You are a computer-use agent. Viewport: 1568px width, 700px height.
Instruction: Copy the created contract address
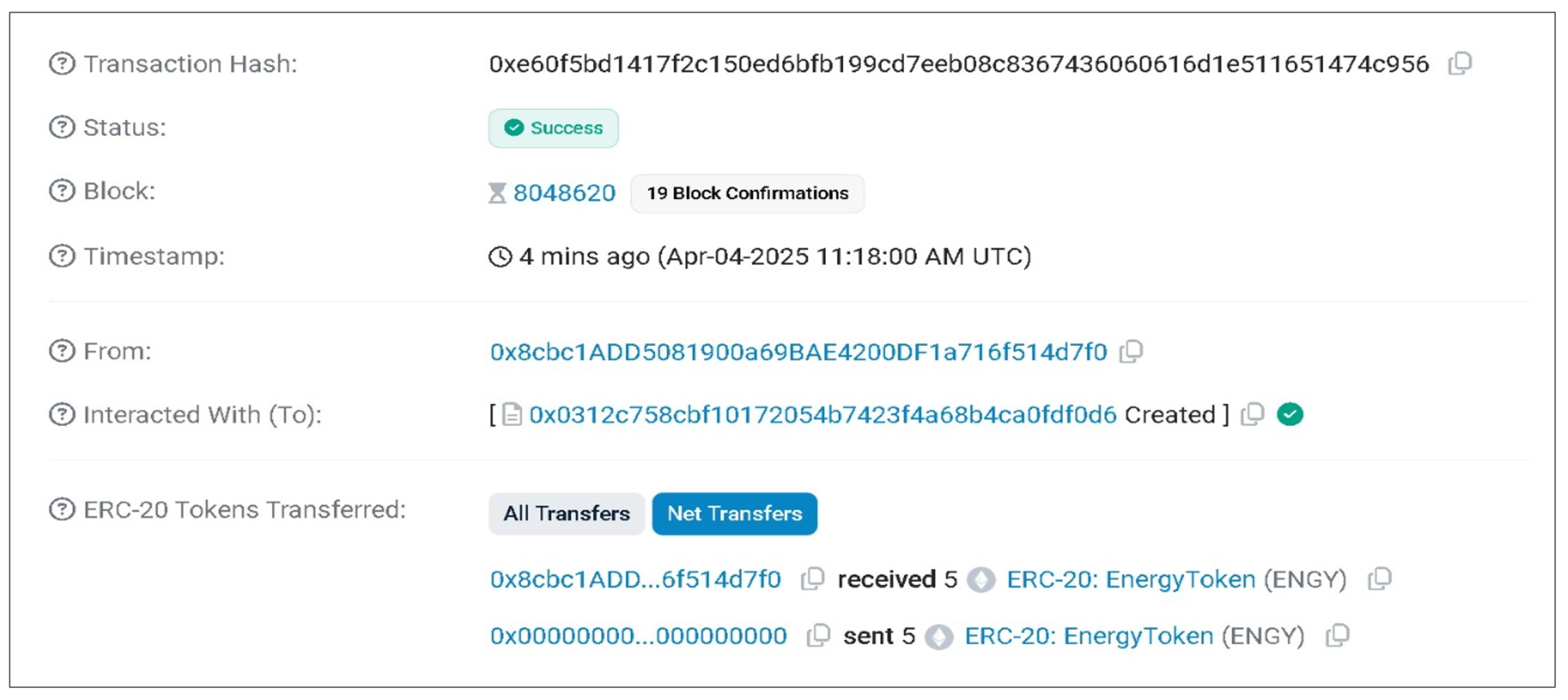click(1252, 414)
